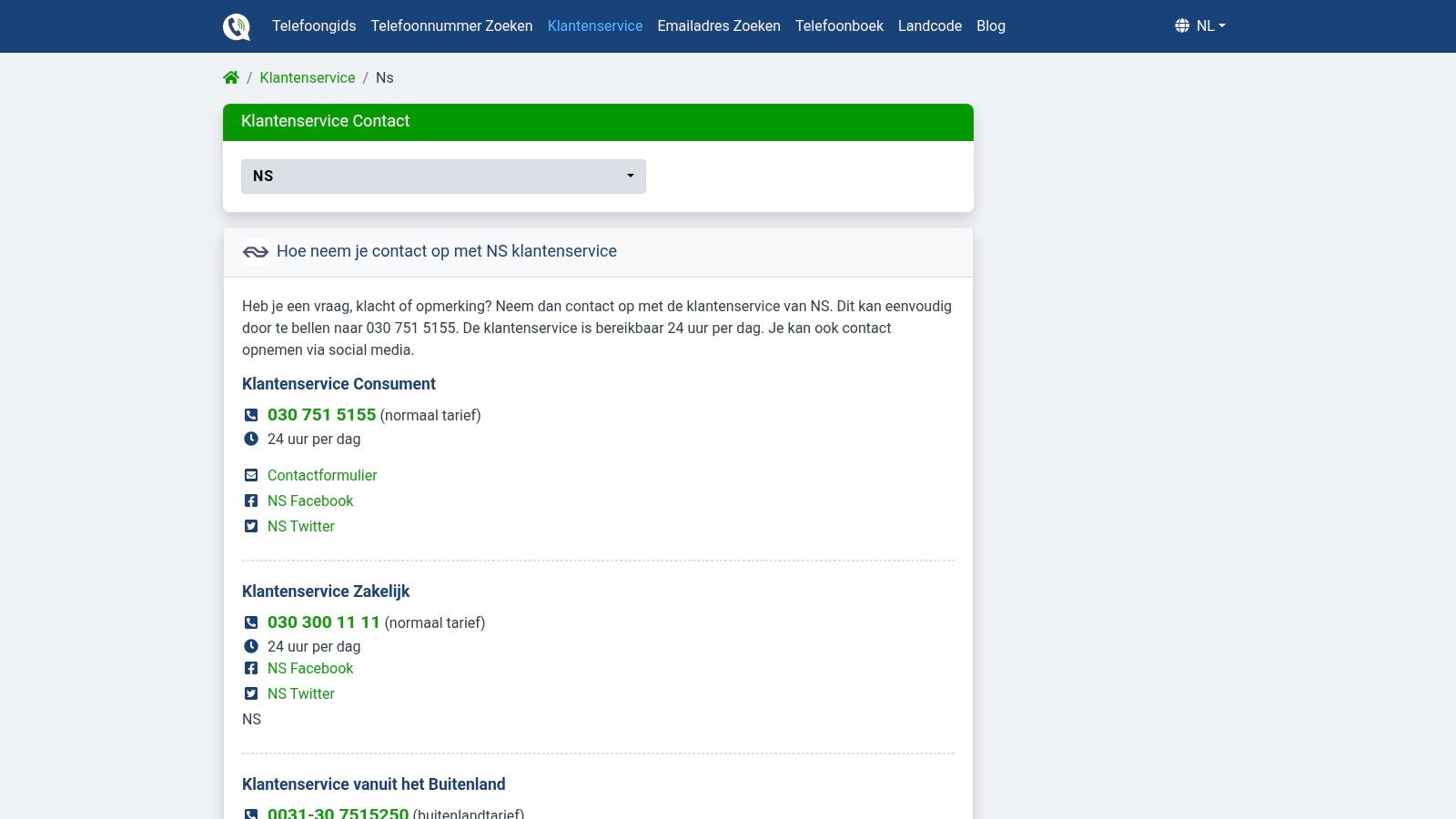Click clock icon under Klantenservice Consument

pos(251,439)
